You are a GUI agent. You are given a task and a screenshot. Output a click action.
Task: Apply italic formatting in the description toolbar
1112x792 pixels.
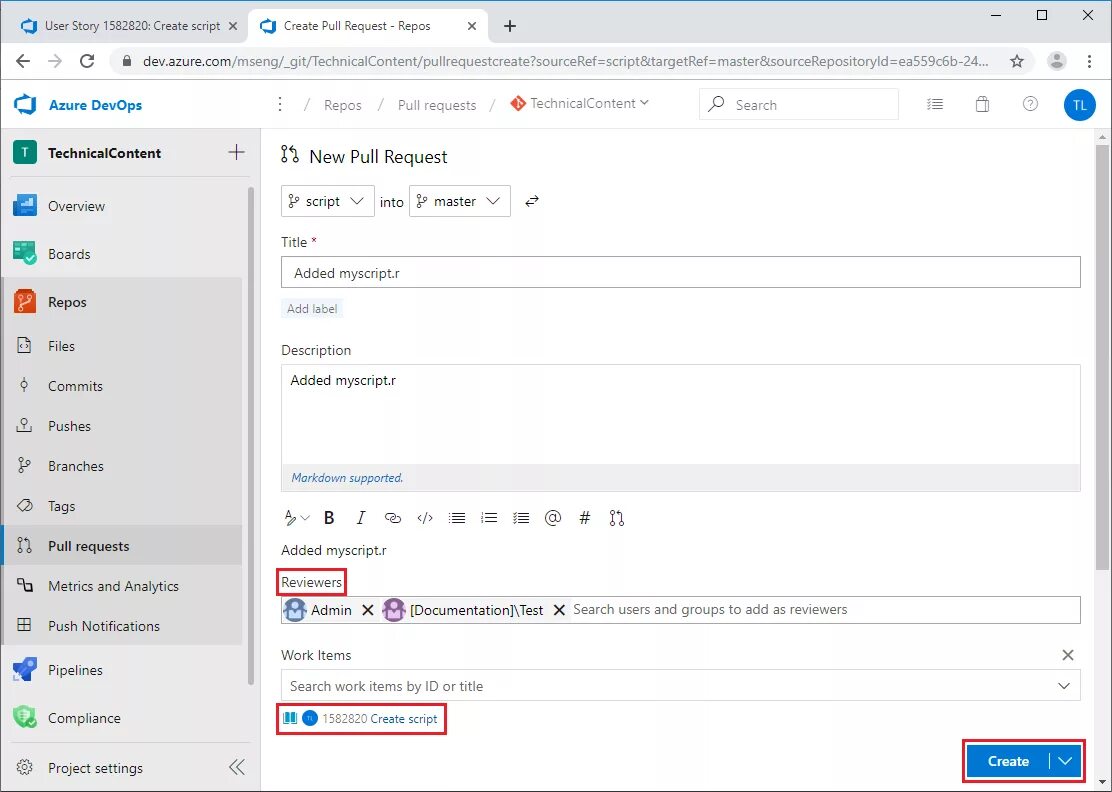(x=360, y=518)
